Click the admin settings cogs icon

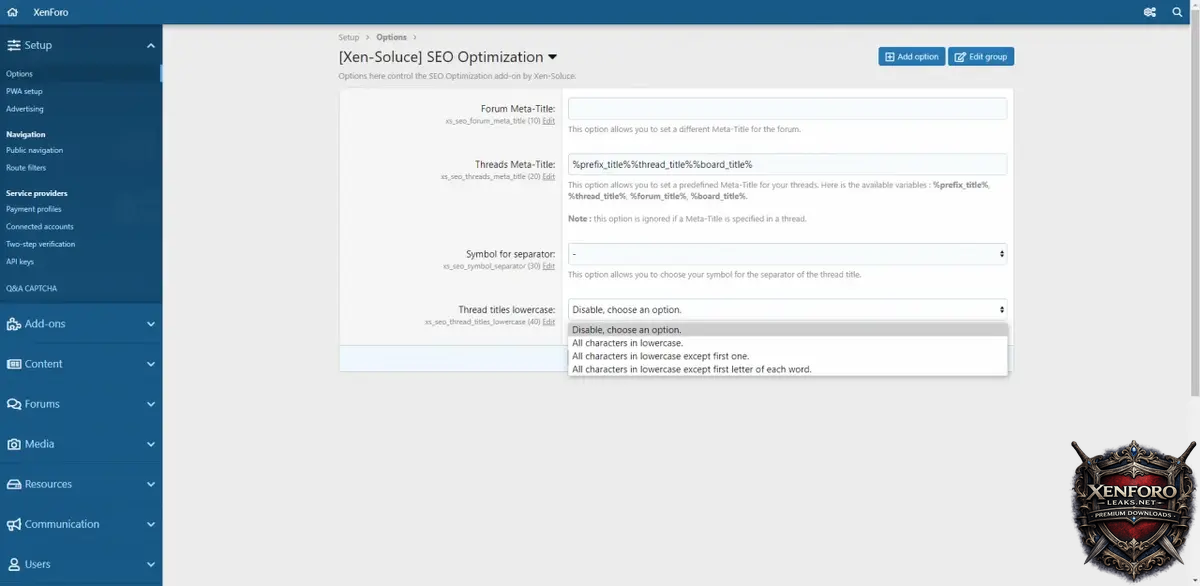click(x=1149, y=12)
